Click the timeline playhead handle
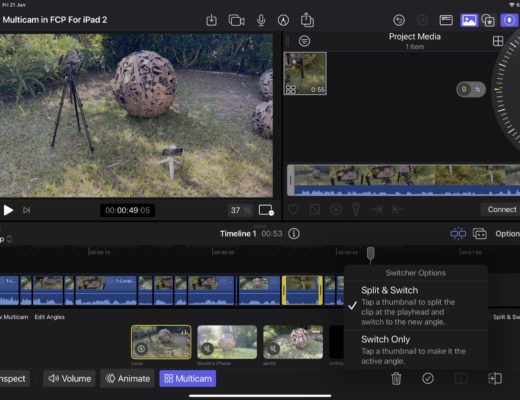The width and height of the screenshot is (520, 400). tap(370, 255)
